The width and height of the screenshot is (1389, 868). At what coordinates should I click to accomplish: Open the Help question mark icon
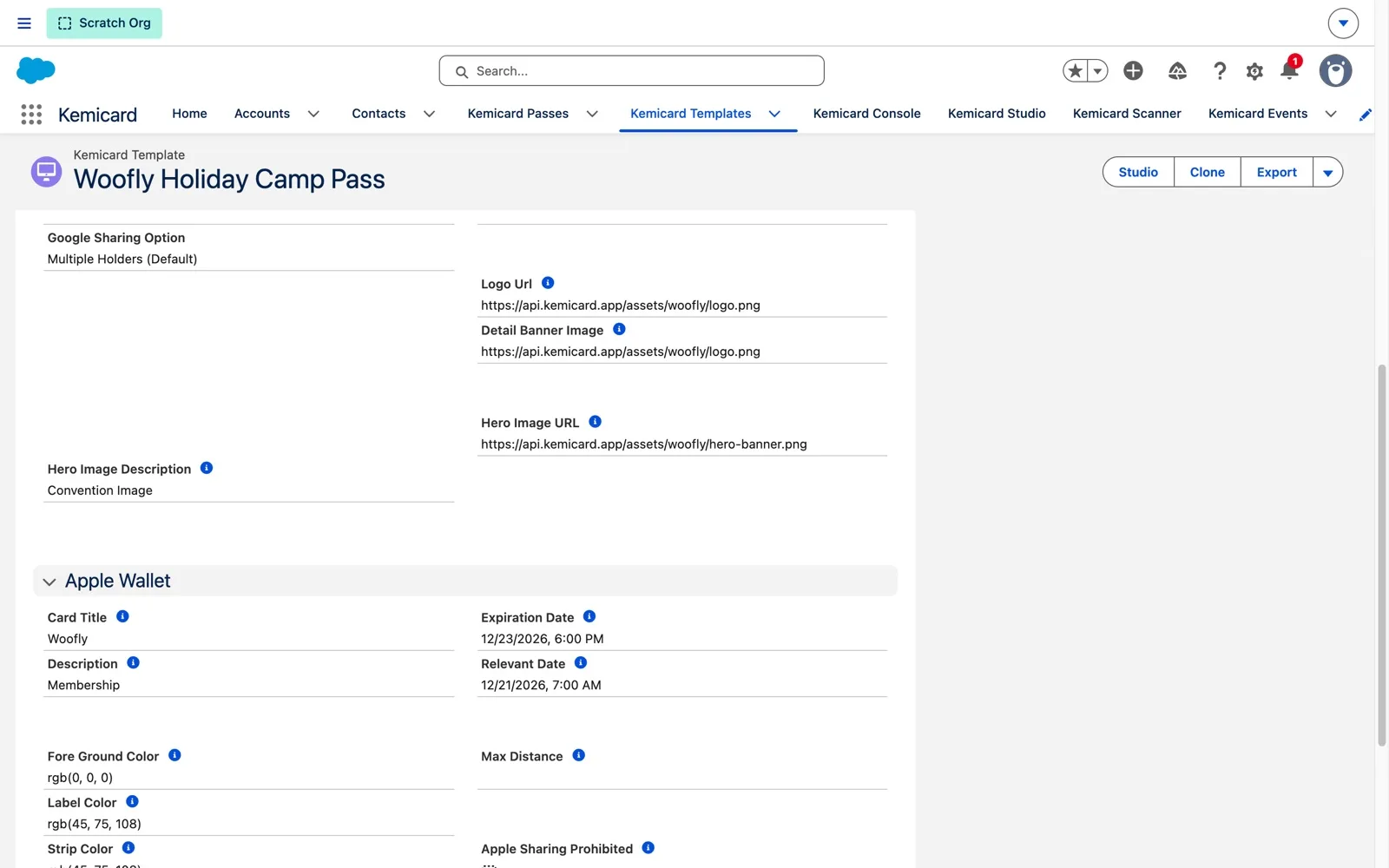coord(1220,71)
